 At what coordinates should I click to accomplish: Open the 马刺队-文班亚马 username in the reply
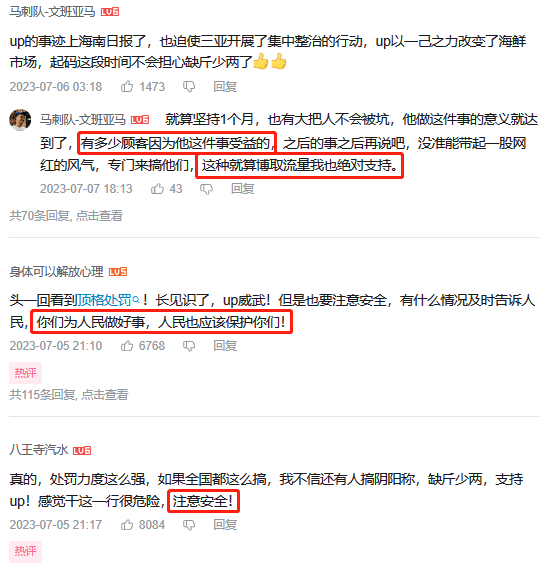pos(83,119)
